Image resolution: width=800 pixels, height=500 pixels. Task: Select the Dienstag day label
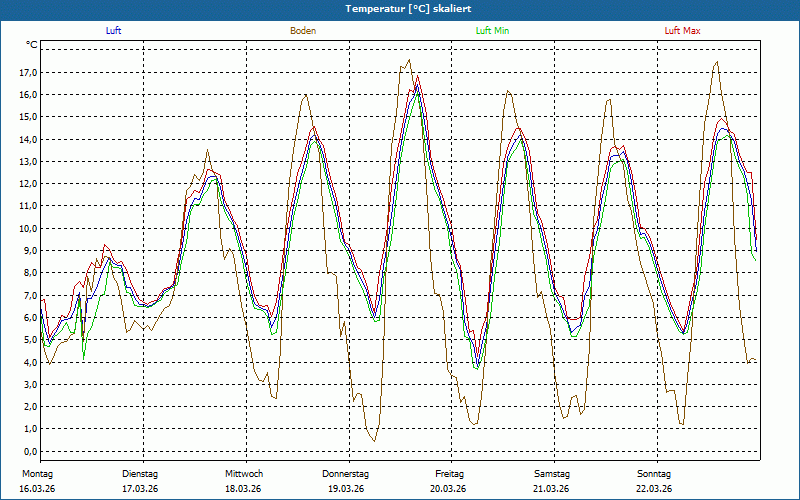tap(140, 473)
